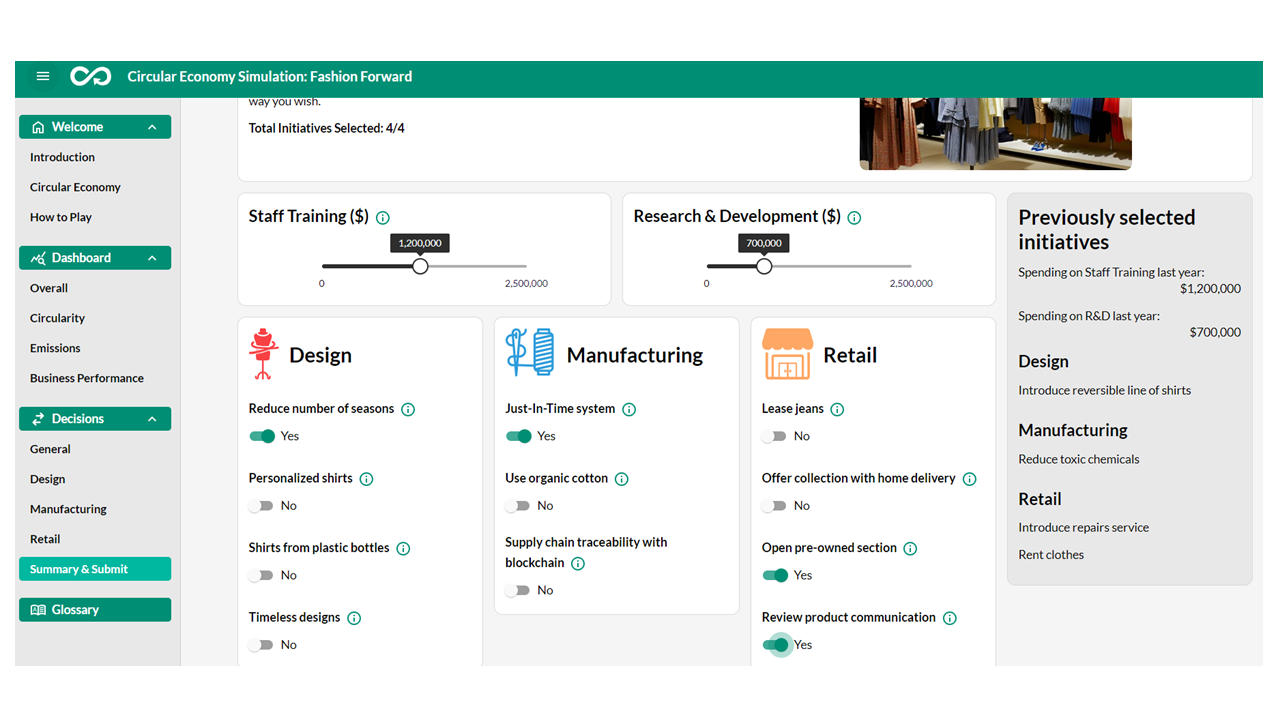Enable Offer collection with home delivery toggle
This screenshot has height=720, width=1280.
775,506
